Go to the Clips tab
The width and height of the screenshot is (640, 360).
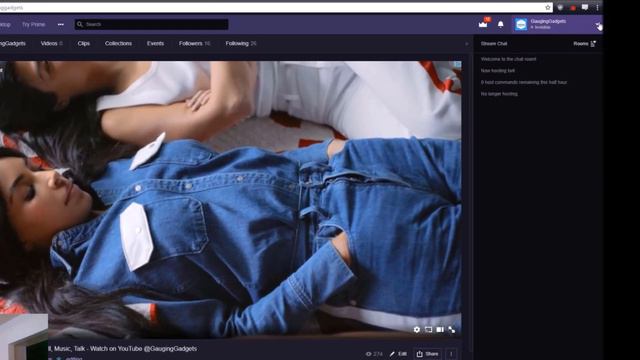click(x=84, y=44)
